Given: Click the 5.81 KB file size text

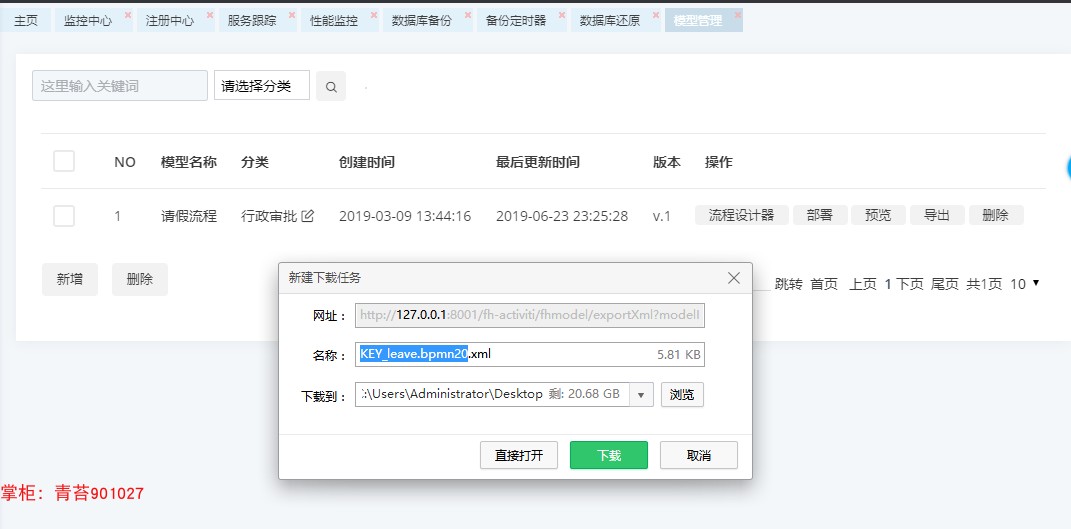Looking at the screenshot, I should [x=678, y=355].
